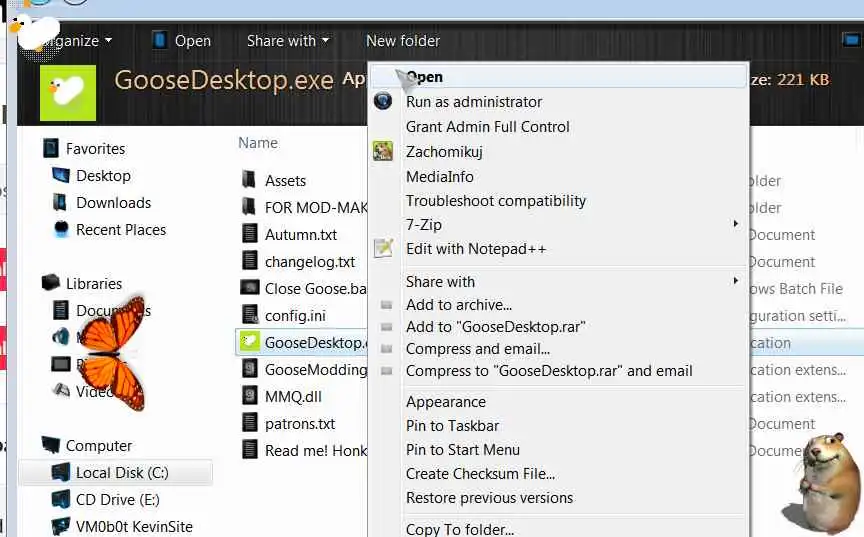Choose Open from the context menu

point(558,77)
